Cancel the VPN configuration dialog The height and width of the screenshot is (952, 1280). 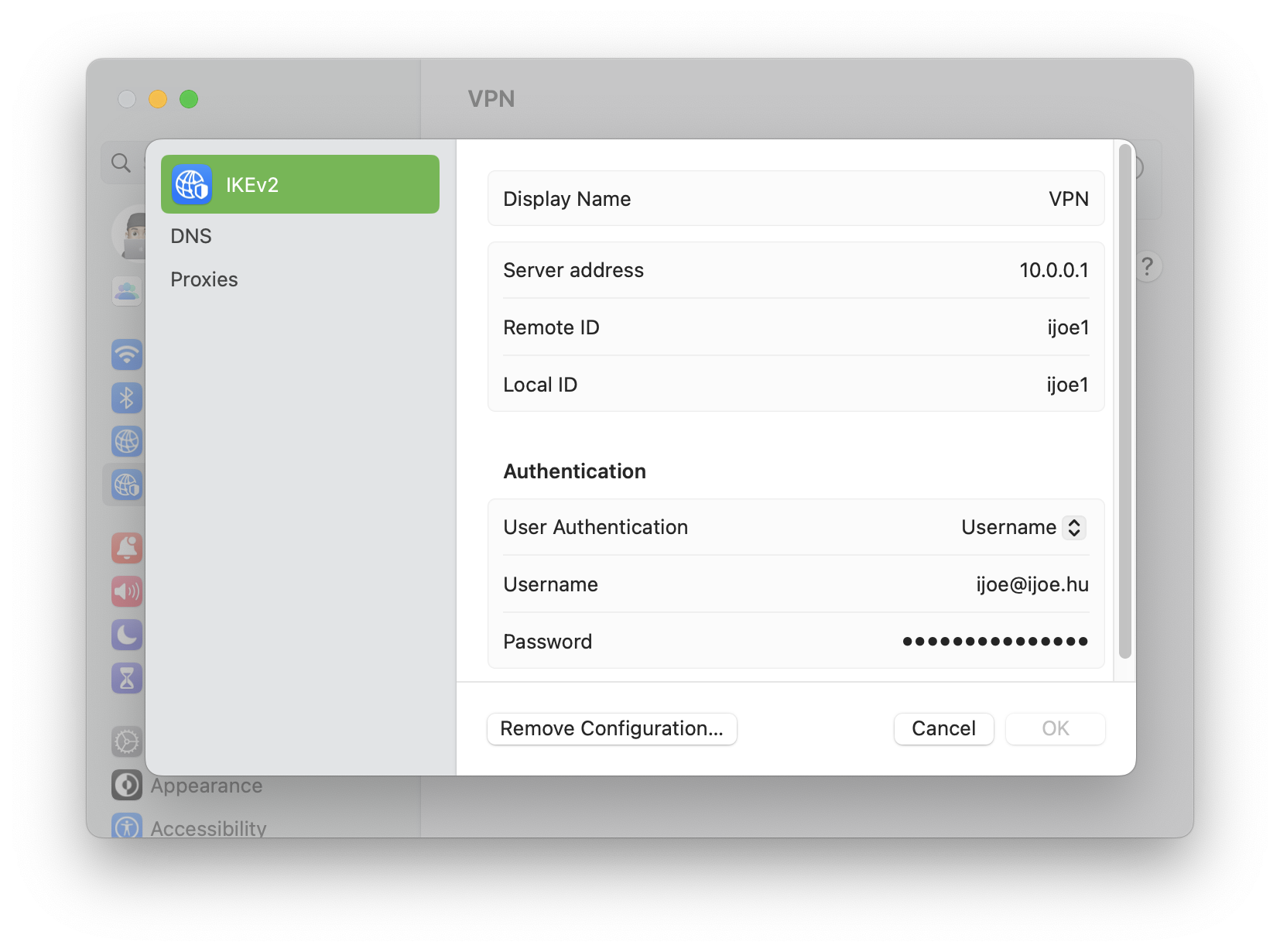coord(943,729)
